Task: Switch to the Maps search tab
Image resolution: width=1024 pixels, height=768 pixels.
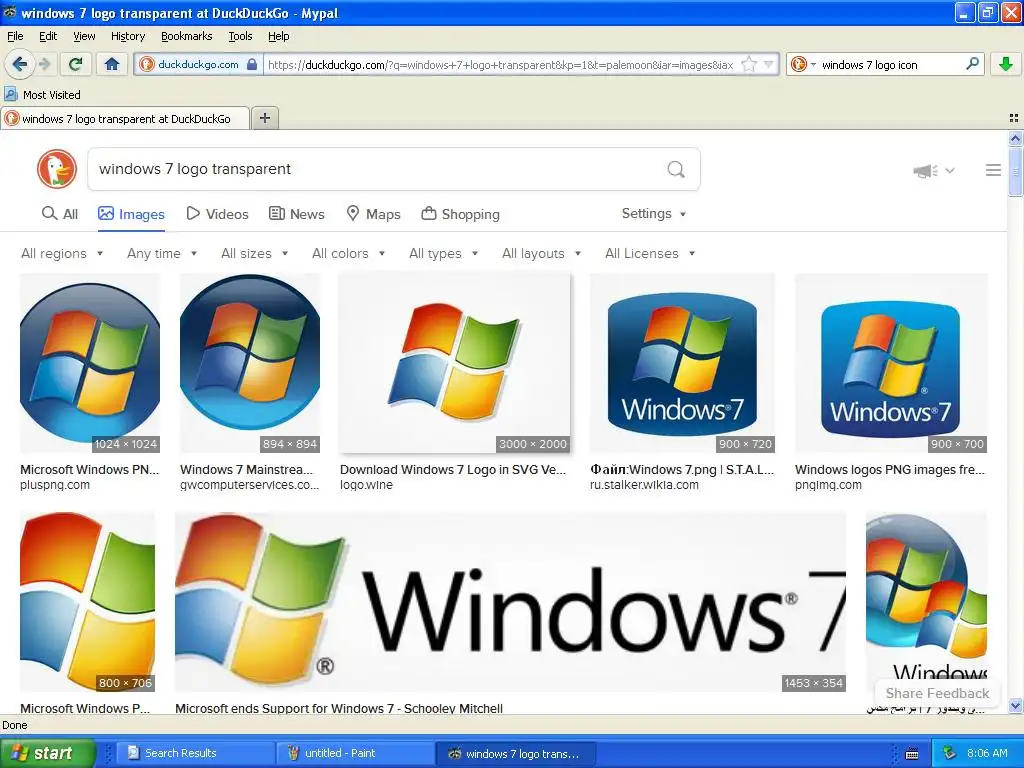Action: (374, 214)
